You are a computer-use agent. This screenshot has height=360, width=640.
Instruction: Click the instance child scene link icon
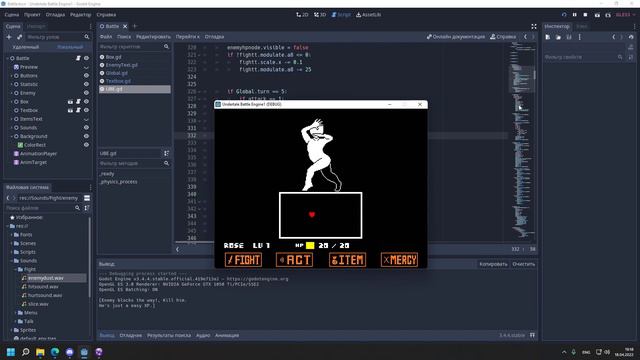click(19, 37)
